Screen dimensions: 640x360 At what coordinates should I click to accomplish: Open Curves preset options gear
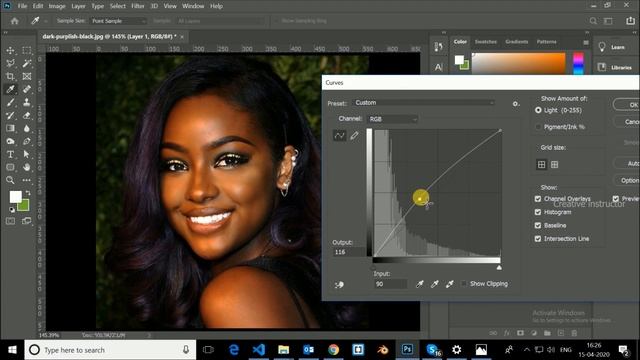pyautogui.click(x=516, y=104)
